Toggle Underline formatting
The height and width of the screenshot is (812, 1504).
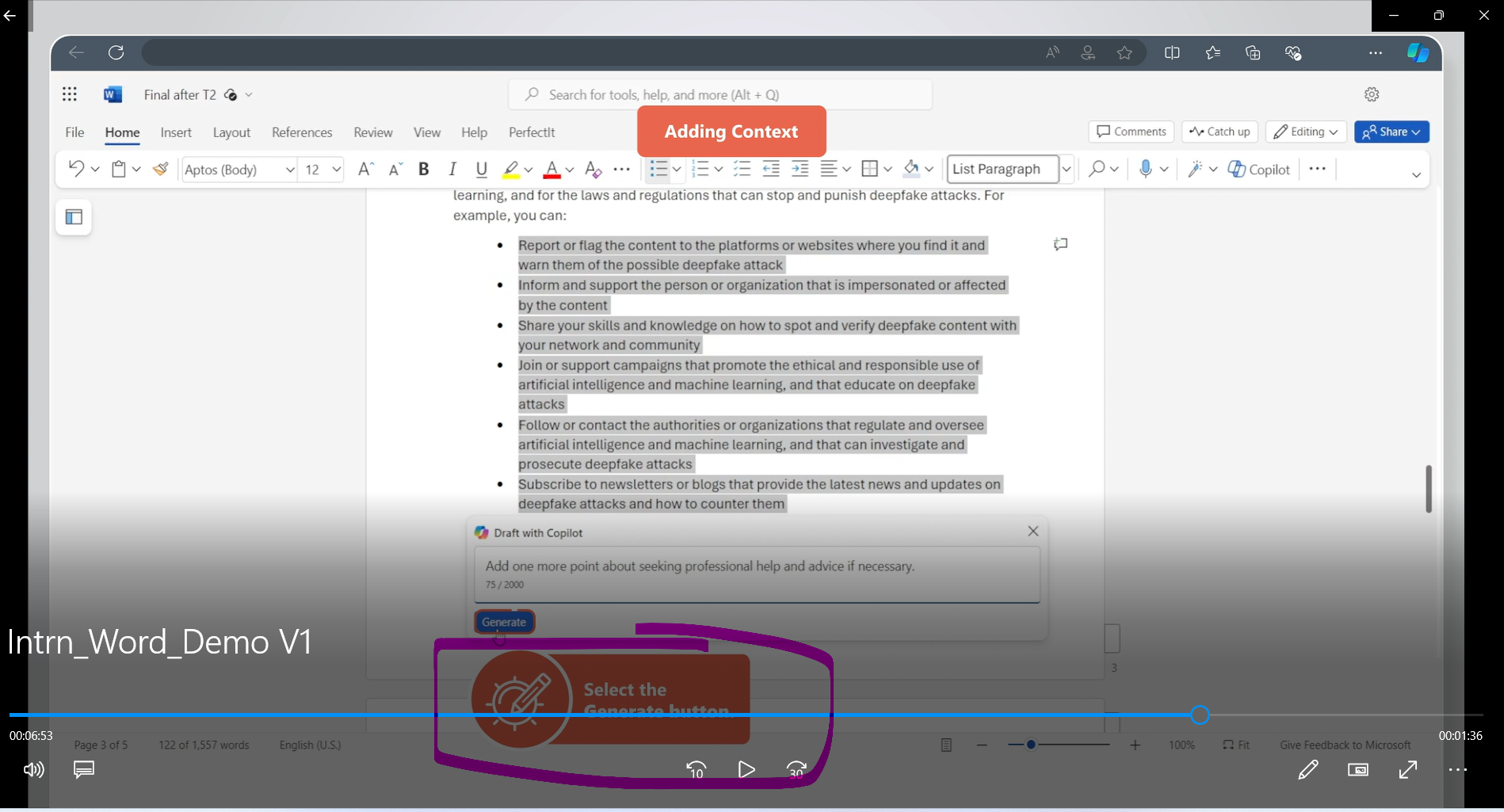click(481, 169)
